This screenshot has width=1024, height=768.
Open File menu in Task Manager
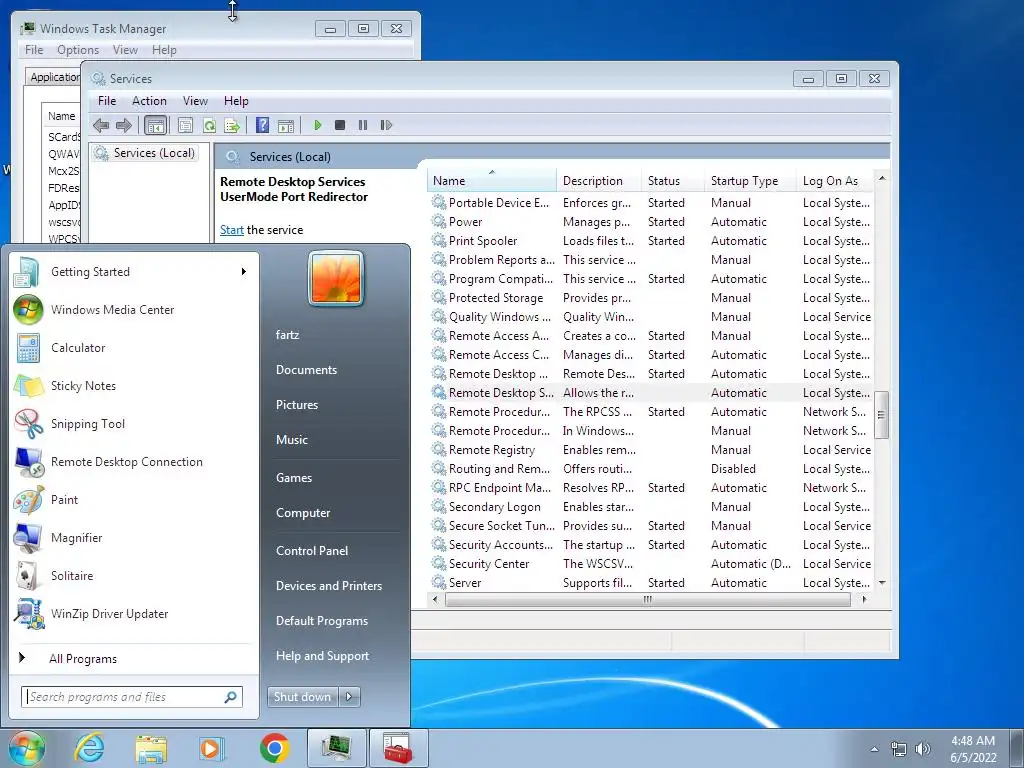[x=34, y=50]
